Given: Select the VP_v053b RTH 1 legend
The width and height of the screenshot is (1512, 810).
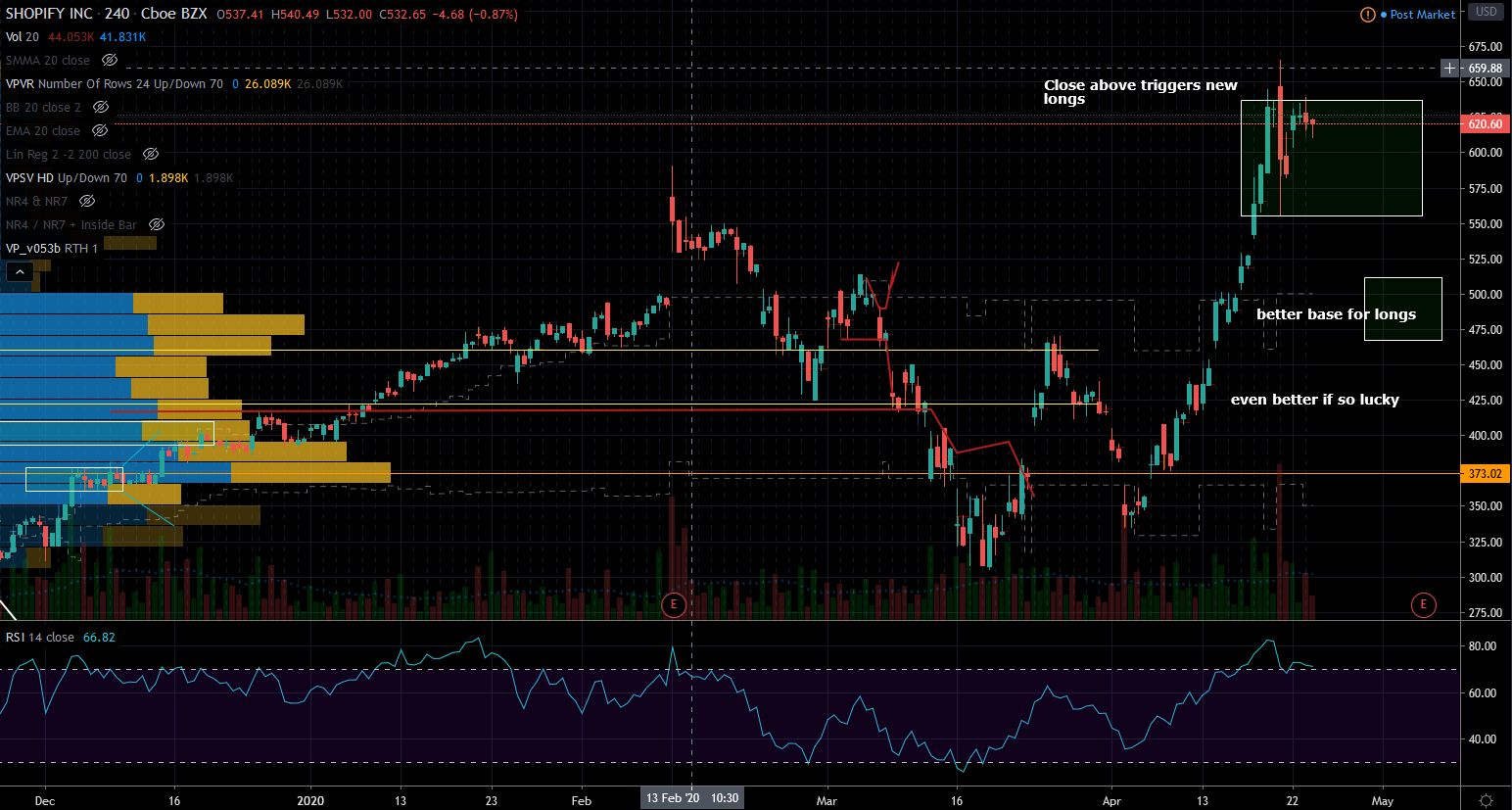Looking at the screenshot, I should click(52, 249).
